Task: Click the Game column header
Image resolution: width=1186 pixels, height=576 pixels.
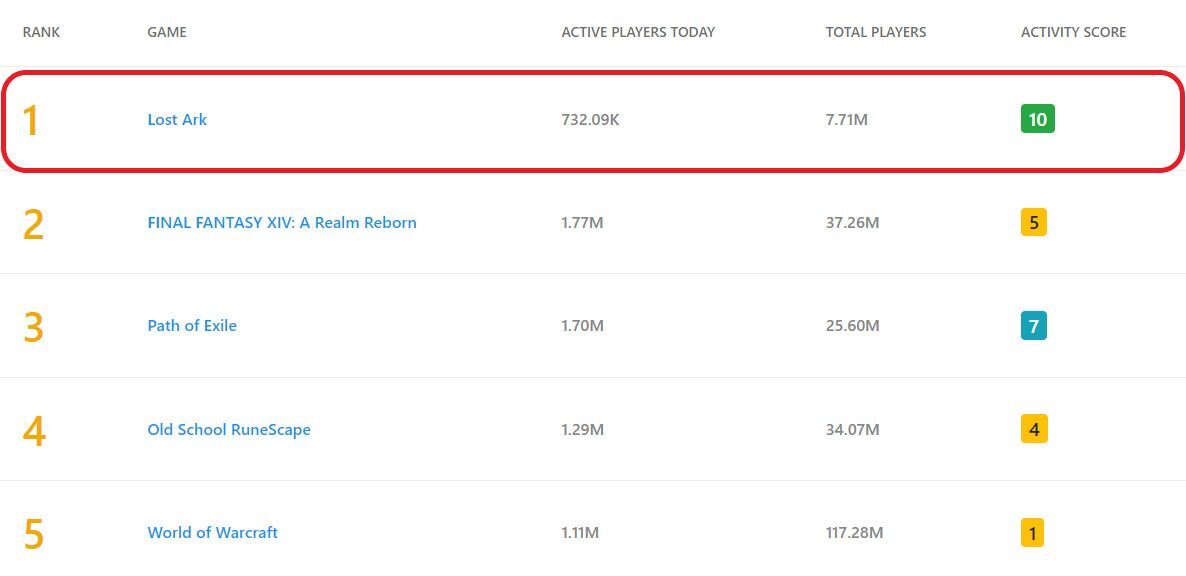Action: 167,32
